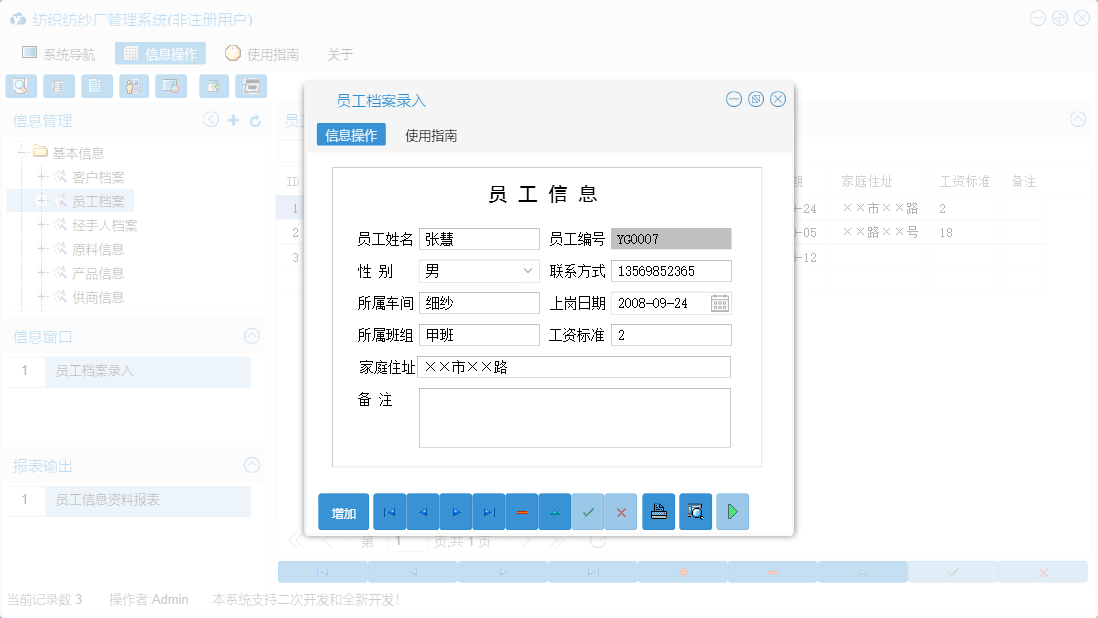Screen dimensions: 1098x618
Task: Open the report viewer icon on the top toolbar
Action: pyautogui.click(x=251, y=86)
